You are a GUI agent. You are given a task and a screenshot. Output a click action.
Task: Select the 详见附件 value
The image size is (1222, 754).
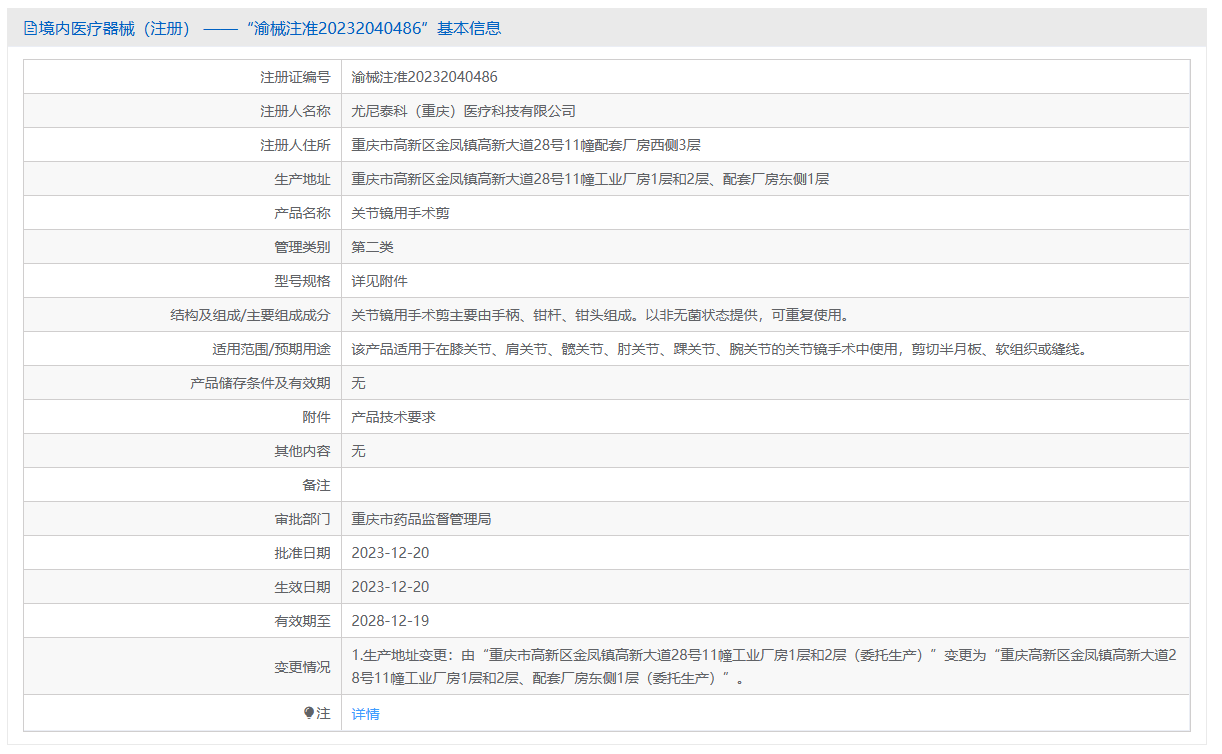click(x=380, y=281)
